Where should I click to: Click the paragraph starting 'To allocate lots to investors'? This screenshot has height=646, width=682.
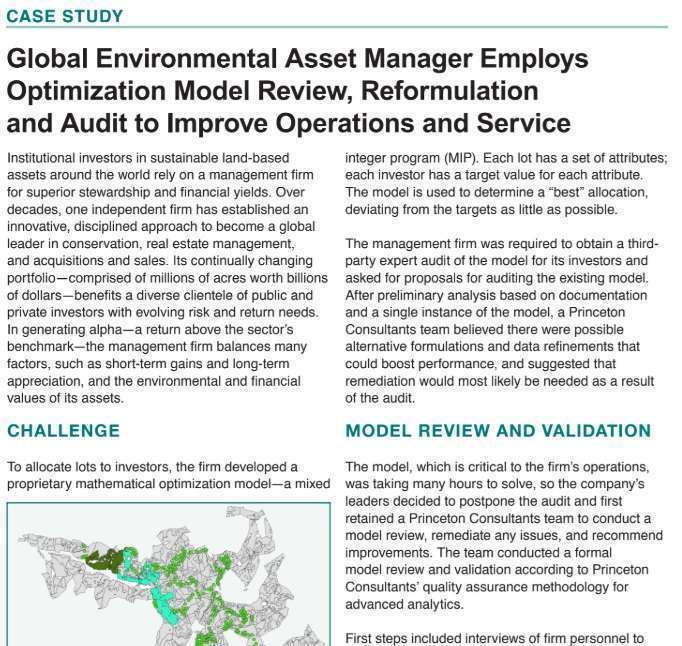tap(169, 475)
